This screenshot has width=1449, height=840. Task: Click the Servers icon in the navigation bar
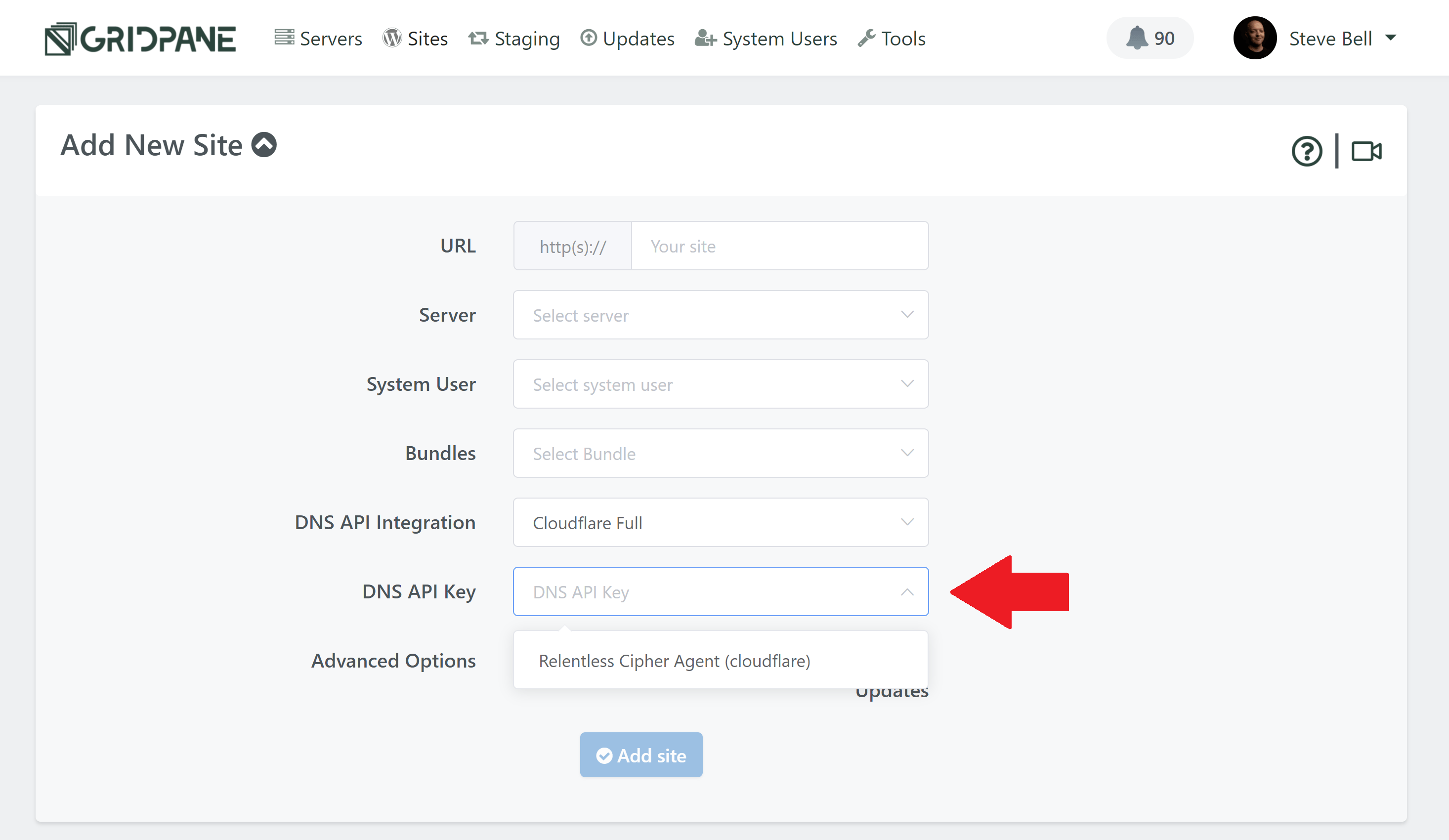point(284,37)
